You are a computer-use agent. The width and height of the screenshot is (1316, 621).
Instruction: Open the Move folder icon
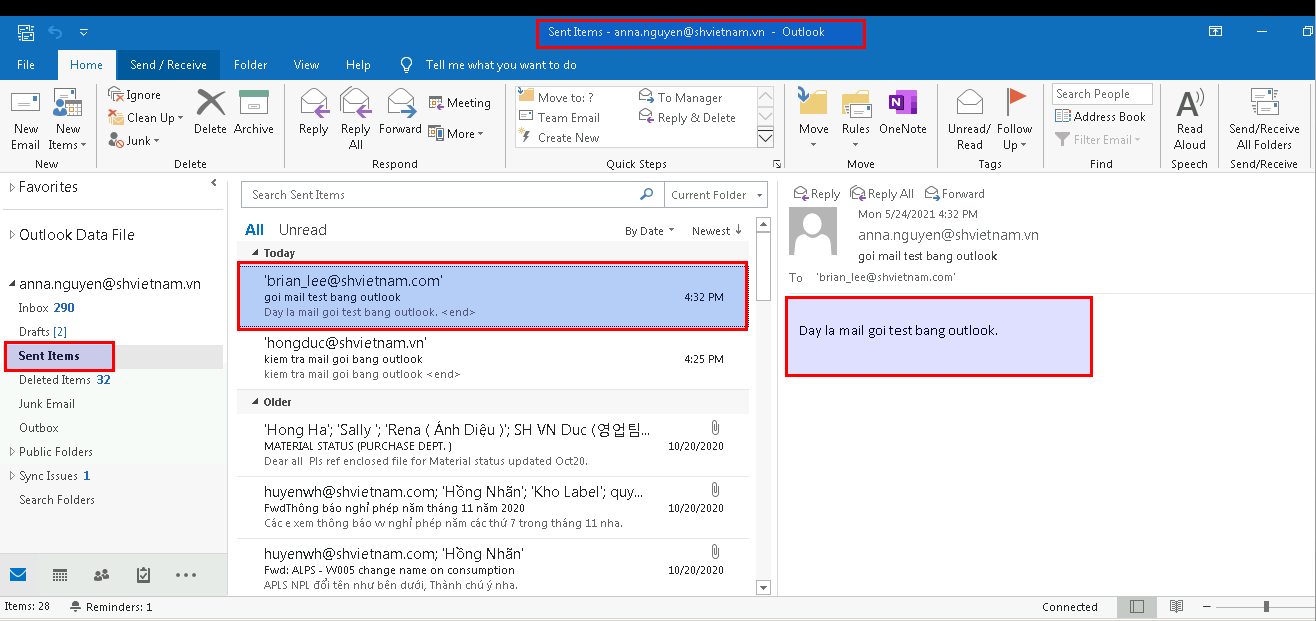click(x=813, y=103)
